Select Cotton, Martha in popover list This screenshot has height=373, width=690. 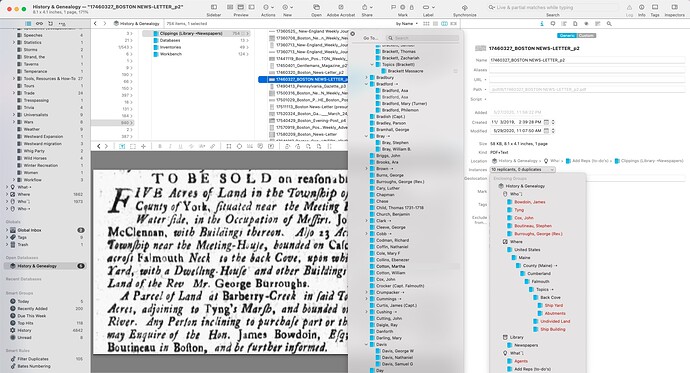click(x=390, y=266)
